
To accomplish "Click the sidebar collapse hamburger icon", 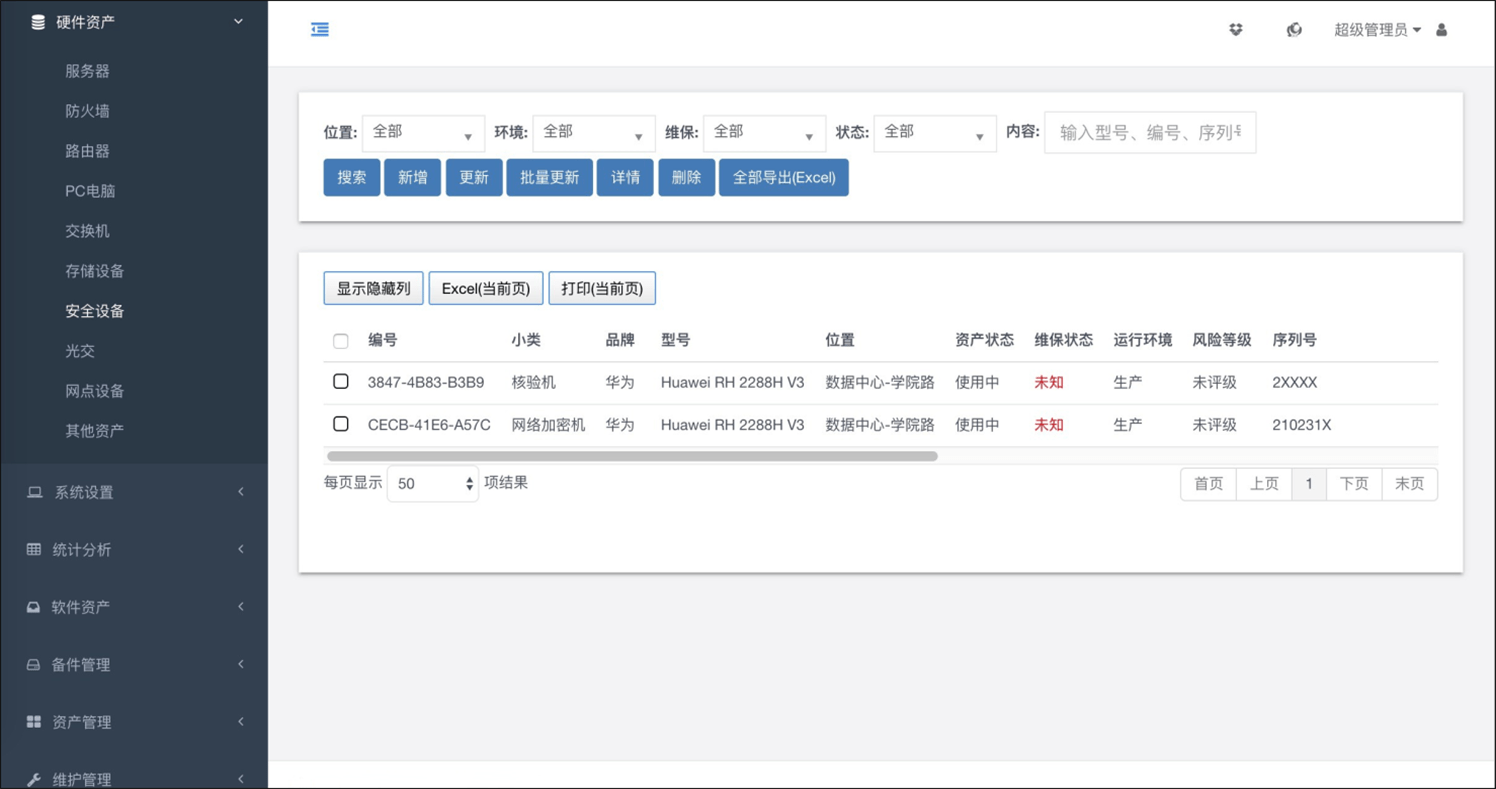I will pos(320,30).
